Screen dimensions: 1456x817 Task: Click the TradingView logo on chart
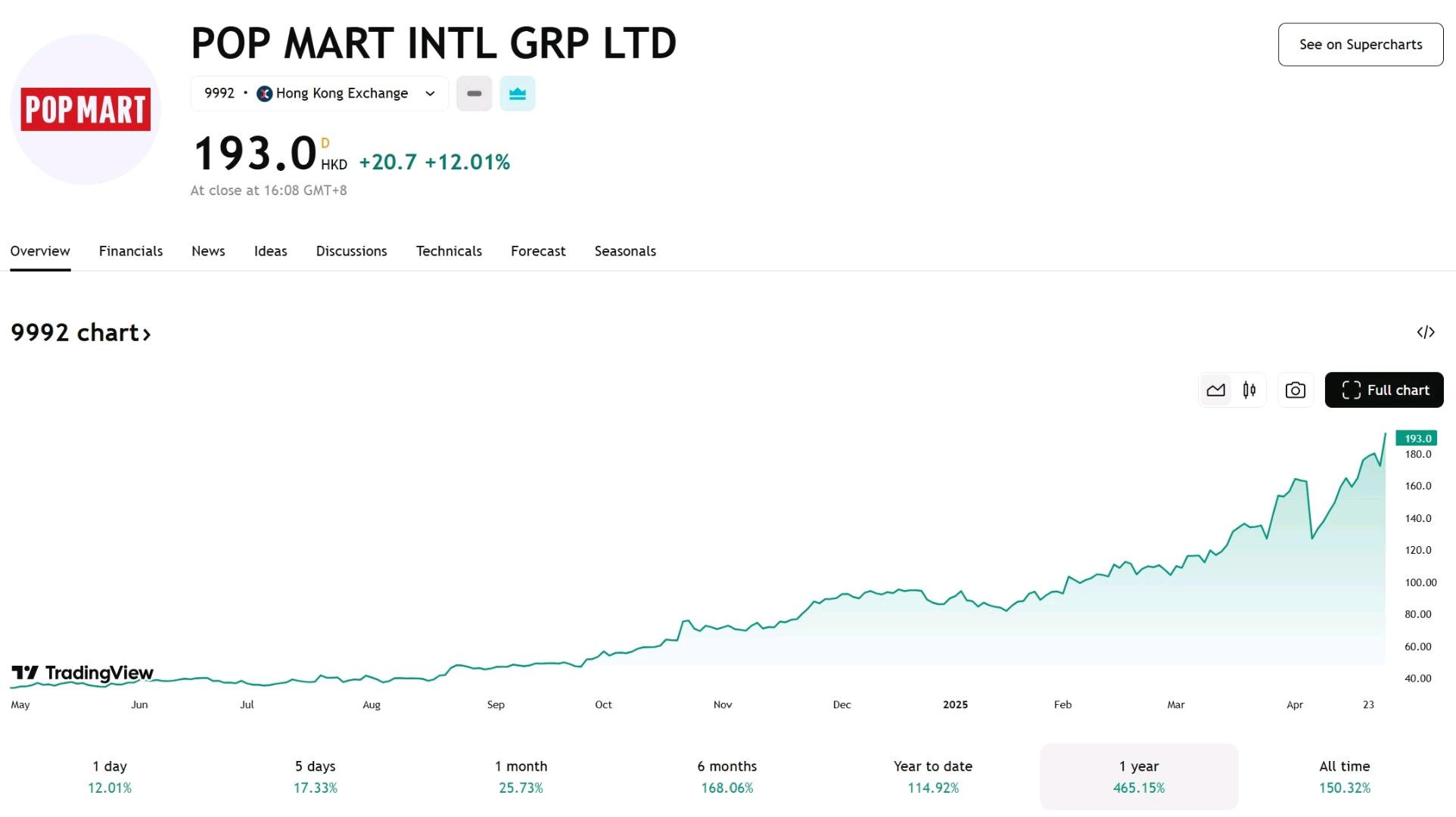click(82, 673)
